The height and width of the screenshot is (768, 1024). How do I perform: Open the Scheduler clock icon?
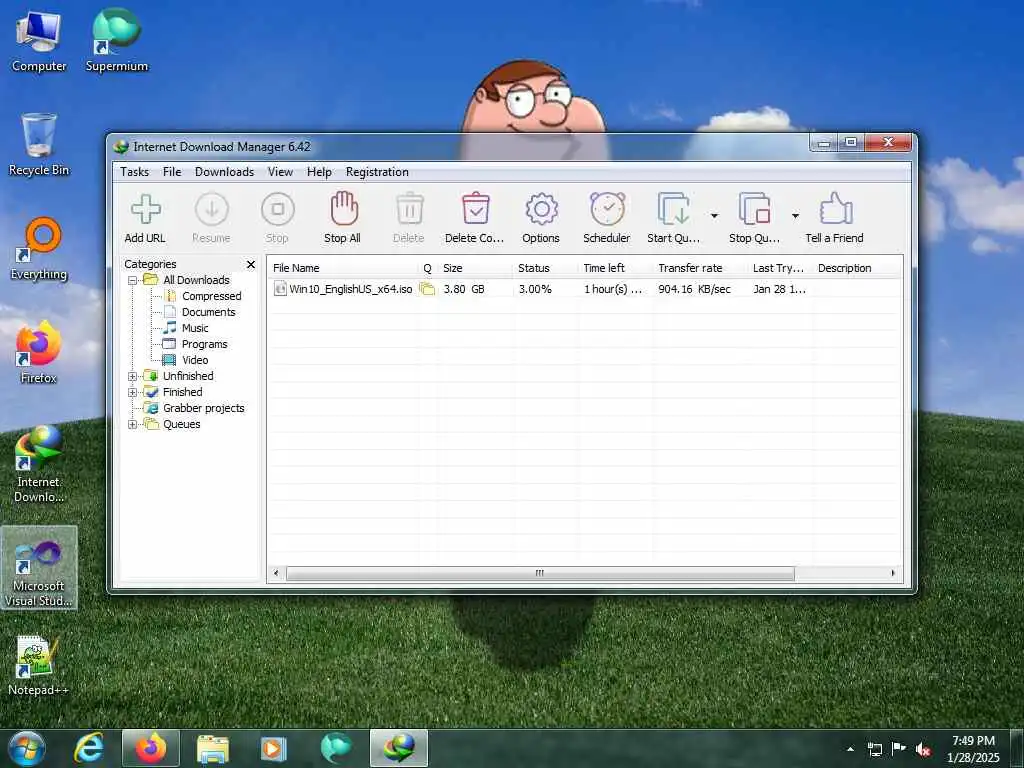(607, 209)
